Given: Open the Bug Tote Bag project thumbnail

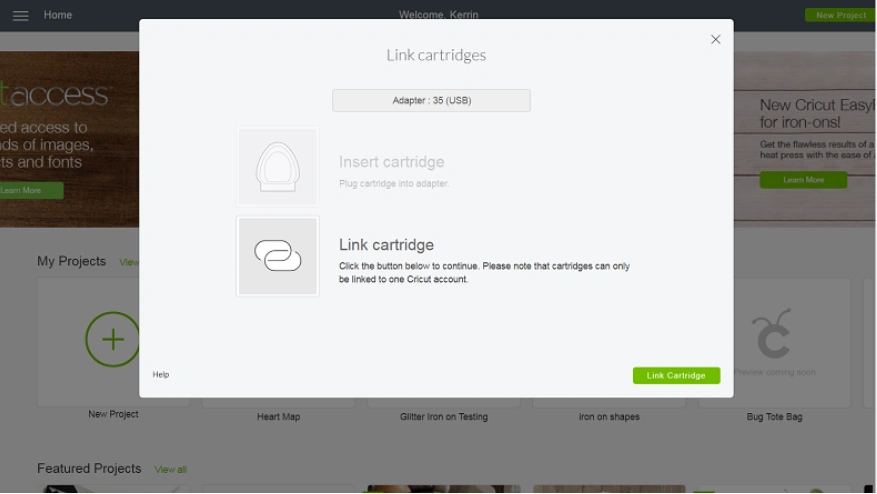Looking at the screenshot, I should point(774,342).
